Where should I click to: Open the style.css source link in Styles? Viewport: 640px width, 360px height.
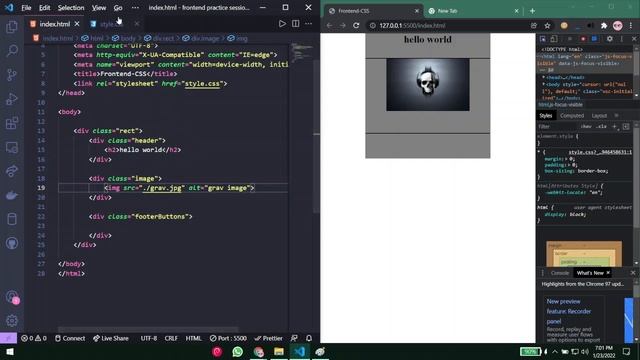(x=600, y=152)
